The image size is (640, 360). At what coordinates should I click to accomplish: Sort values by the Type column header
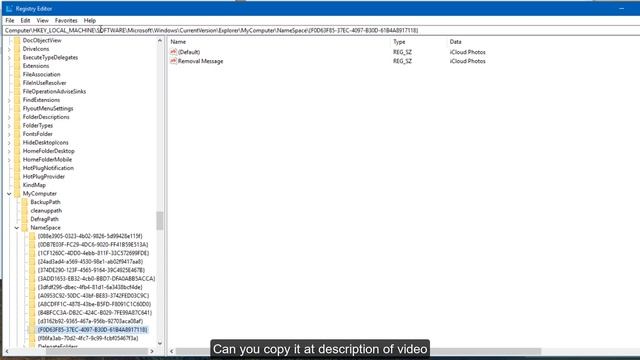pyautogui.click(x=399, y=42)
